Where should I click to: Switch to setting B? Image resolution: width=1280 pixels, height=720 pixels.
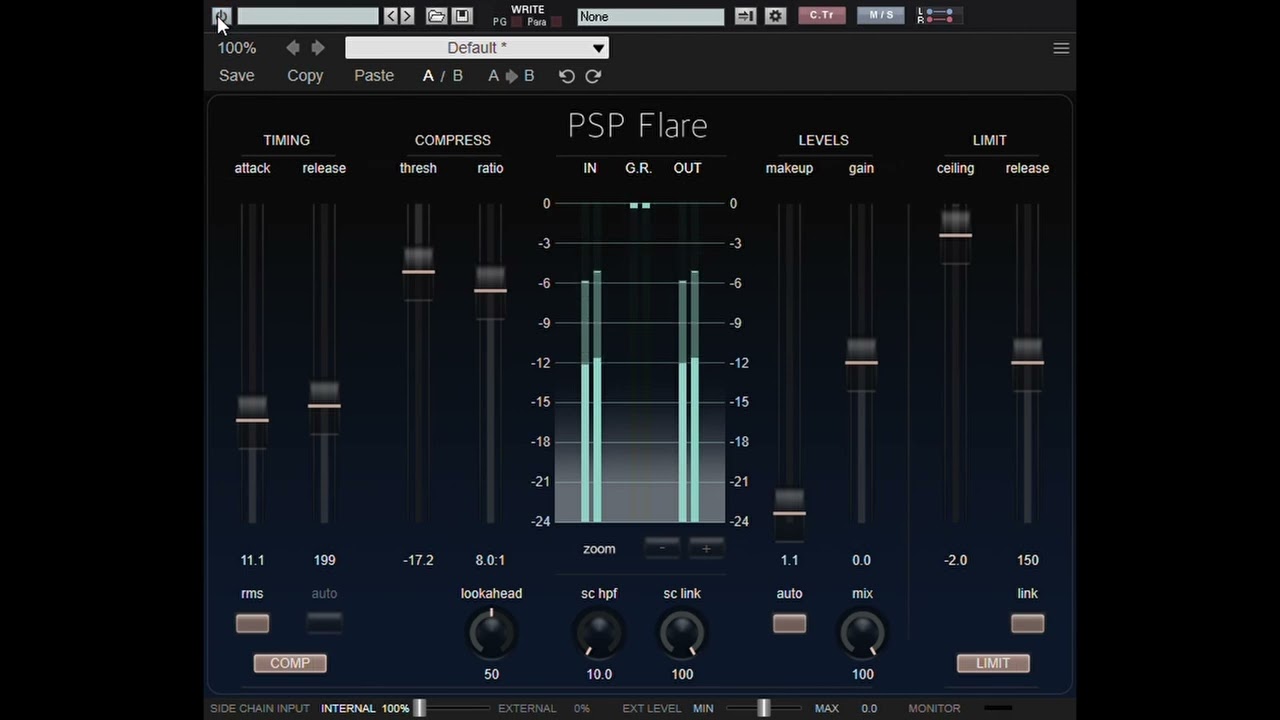point(458,76)
